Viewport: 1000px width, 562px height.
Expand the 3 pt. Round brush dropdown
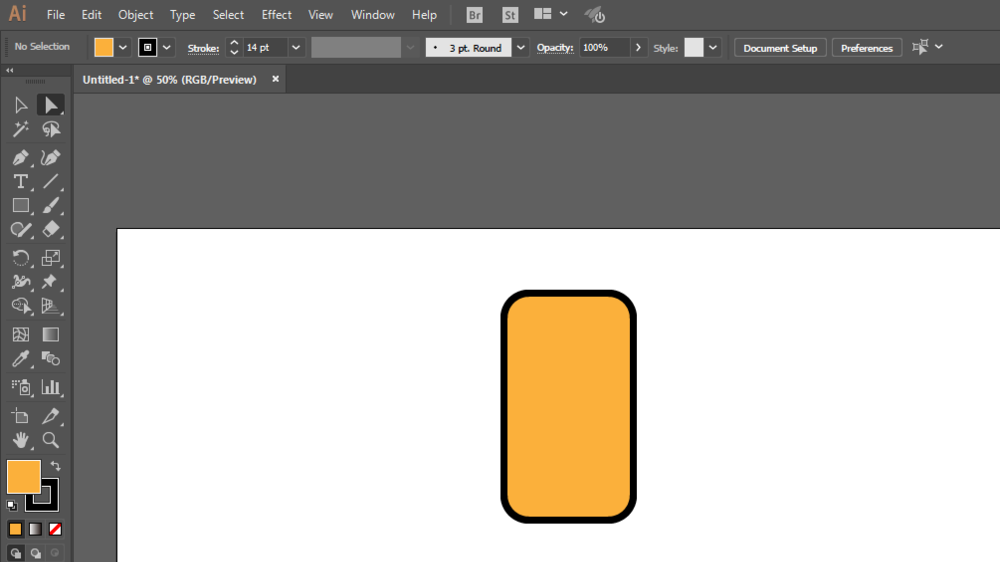coord(520,48)
